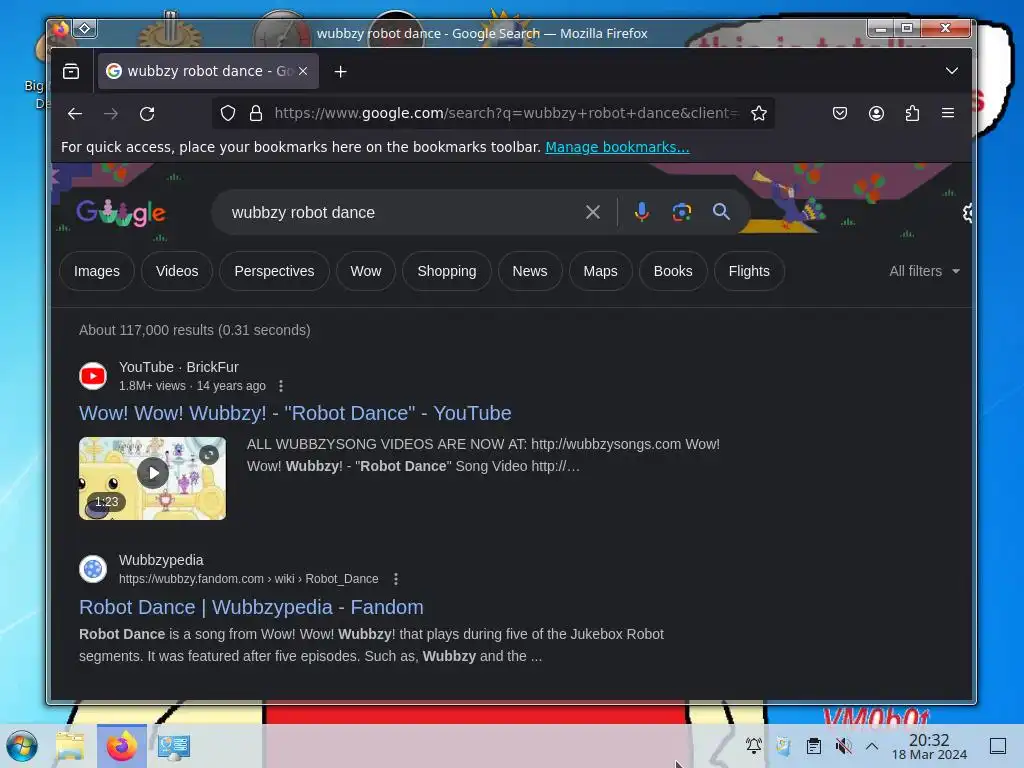The image size is (1024, 768).
Task: Play the Robot Dance video thumbnail
Action: coord(153,478)
